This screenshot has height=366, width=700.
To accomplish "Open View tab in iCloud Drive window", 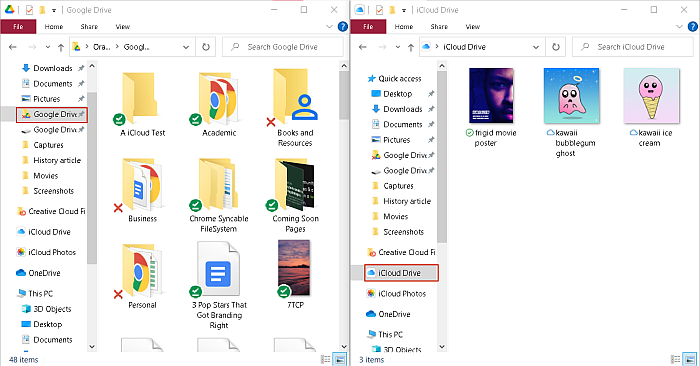I will pyautogui.click(x=472, y=27).
